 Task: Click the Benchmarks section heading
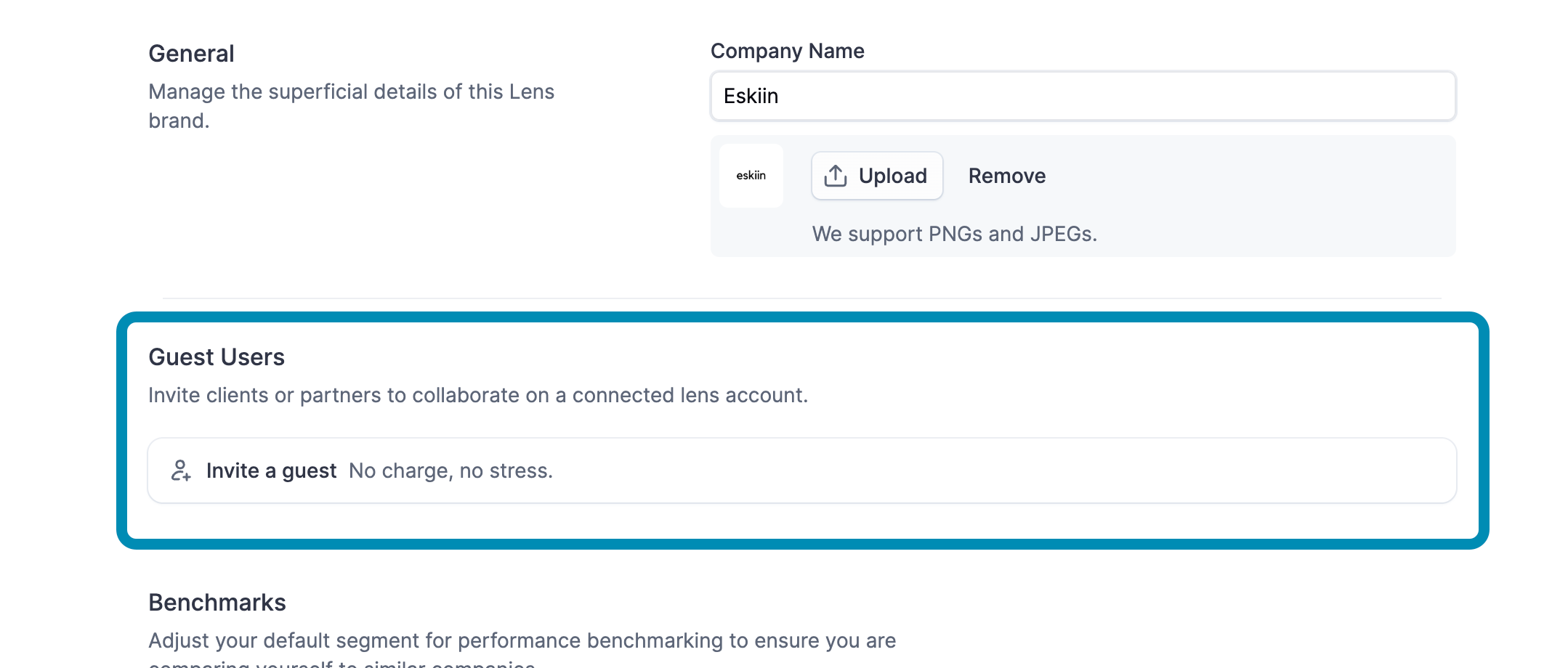click(x=217, y=603)
